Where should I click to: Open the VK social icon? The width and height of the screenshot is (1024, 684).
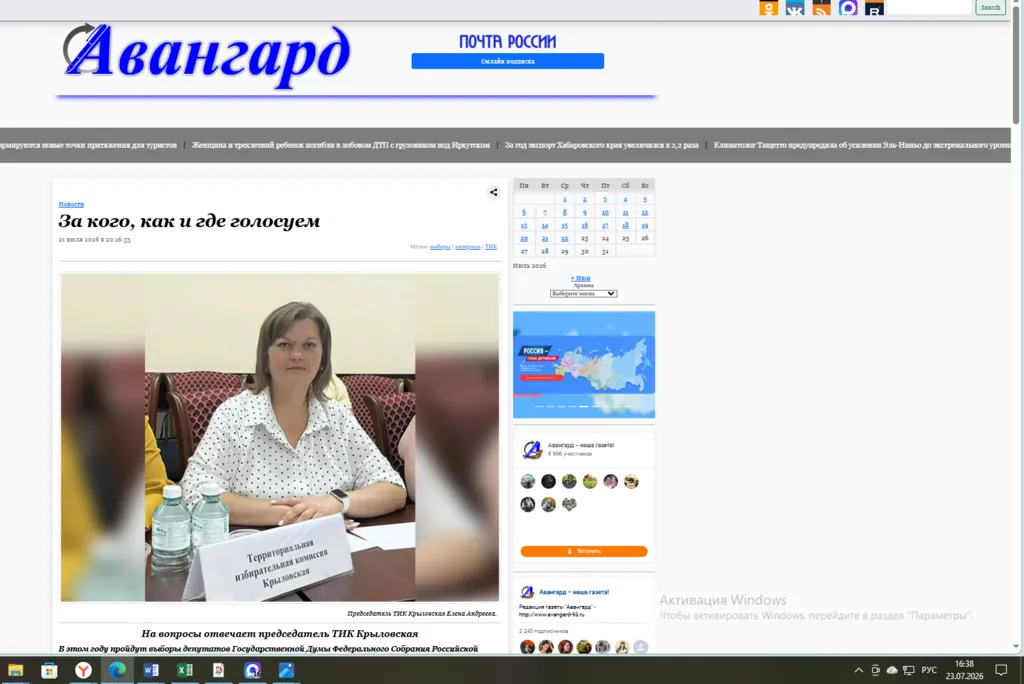point(795,8)
